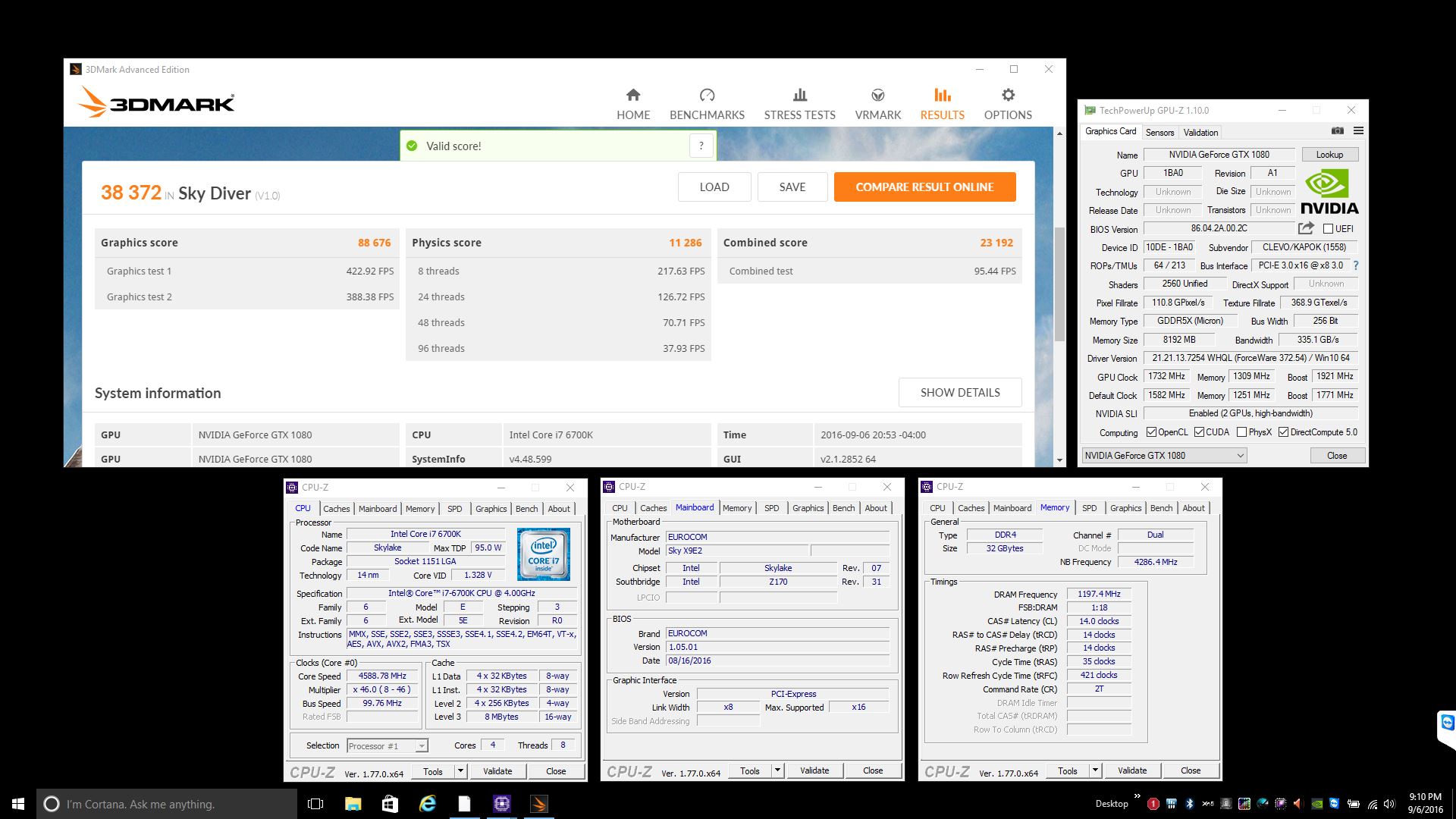Click the TeamViewer tray icon
This screenshot has height=819, width=1456.
(x=1334, y=803)
